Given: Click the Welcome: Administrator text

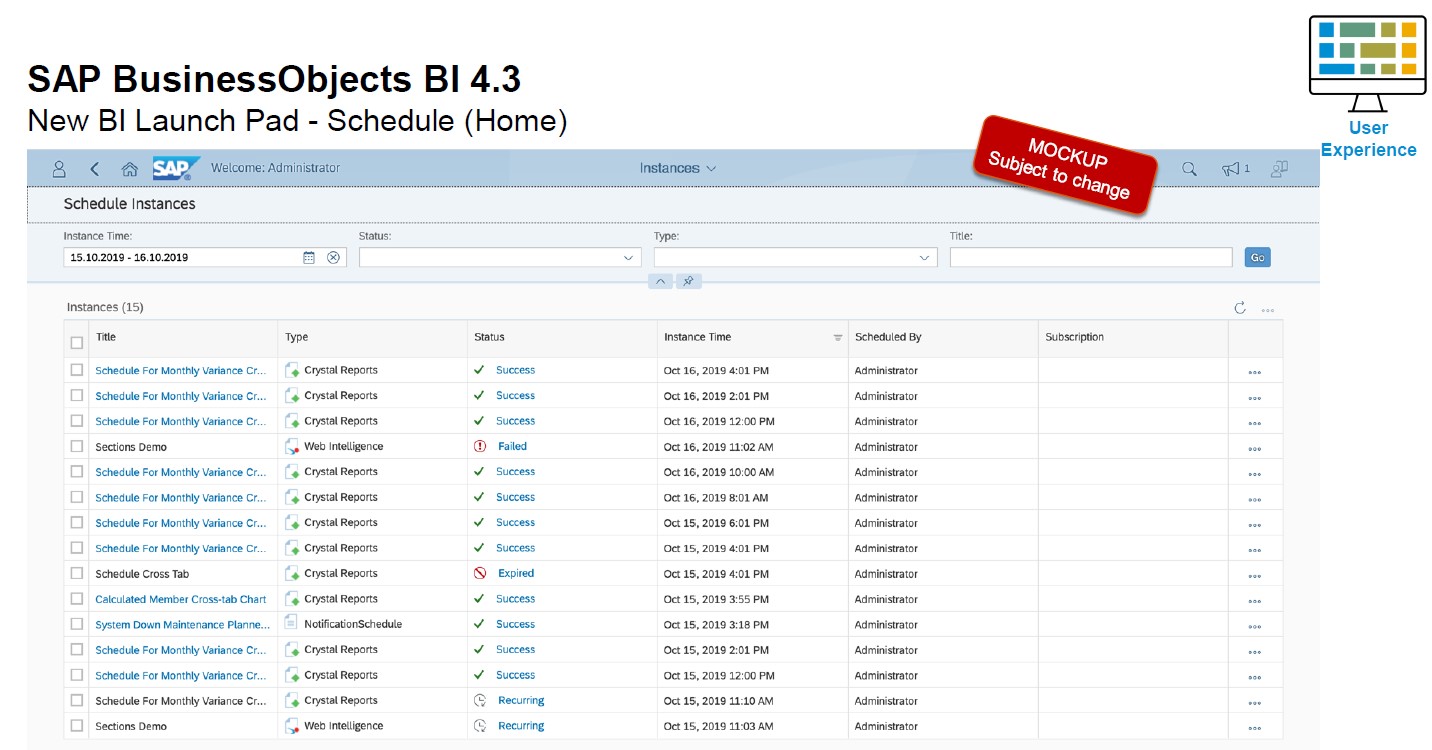Looking at the screenshot, I should pos(275,168).
